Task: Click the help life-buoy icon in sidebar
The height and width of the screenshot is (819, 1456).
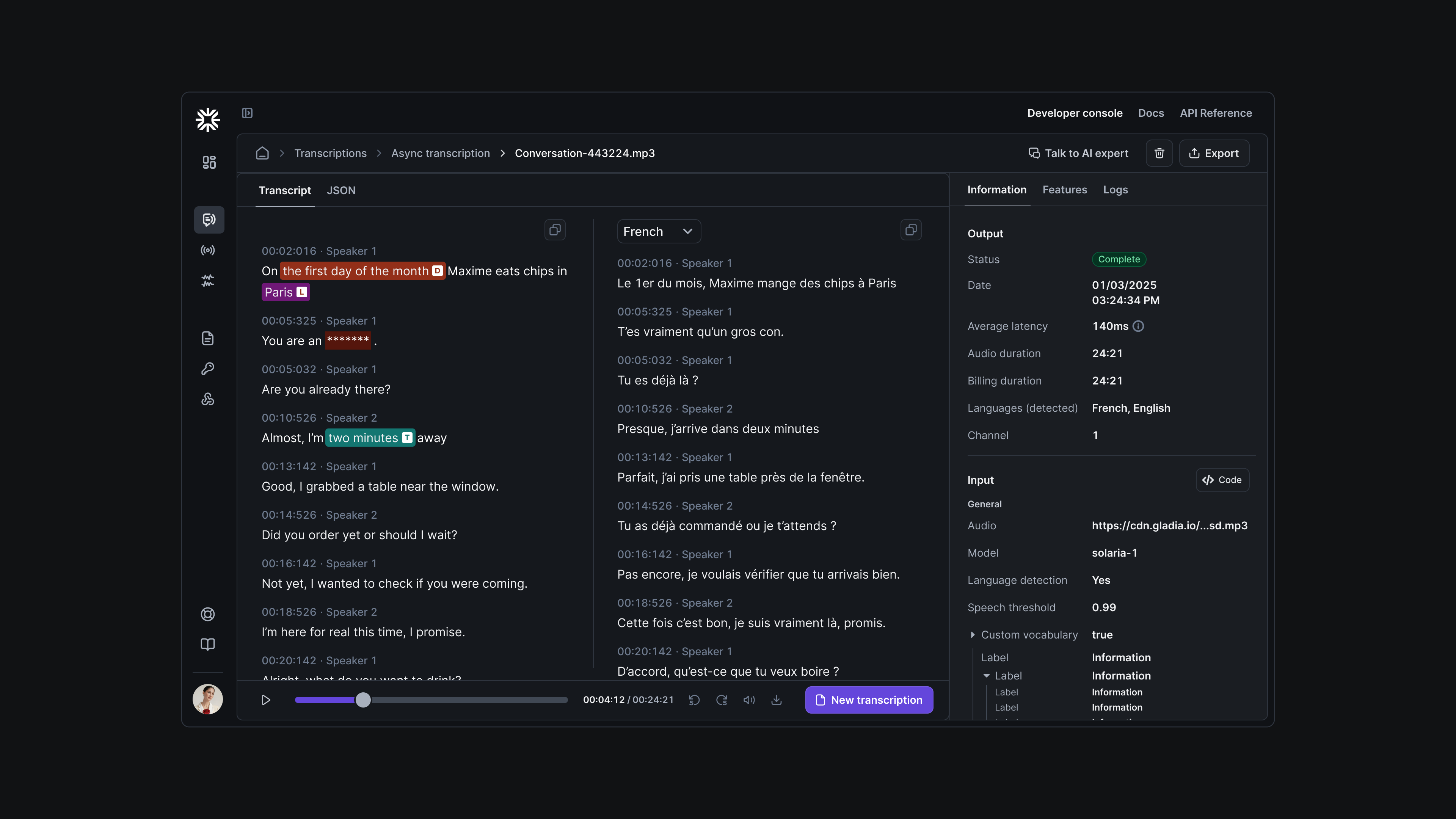Action: click(x=208, y=614)
